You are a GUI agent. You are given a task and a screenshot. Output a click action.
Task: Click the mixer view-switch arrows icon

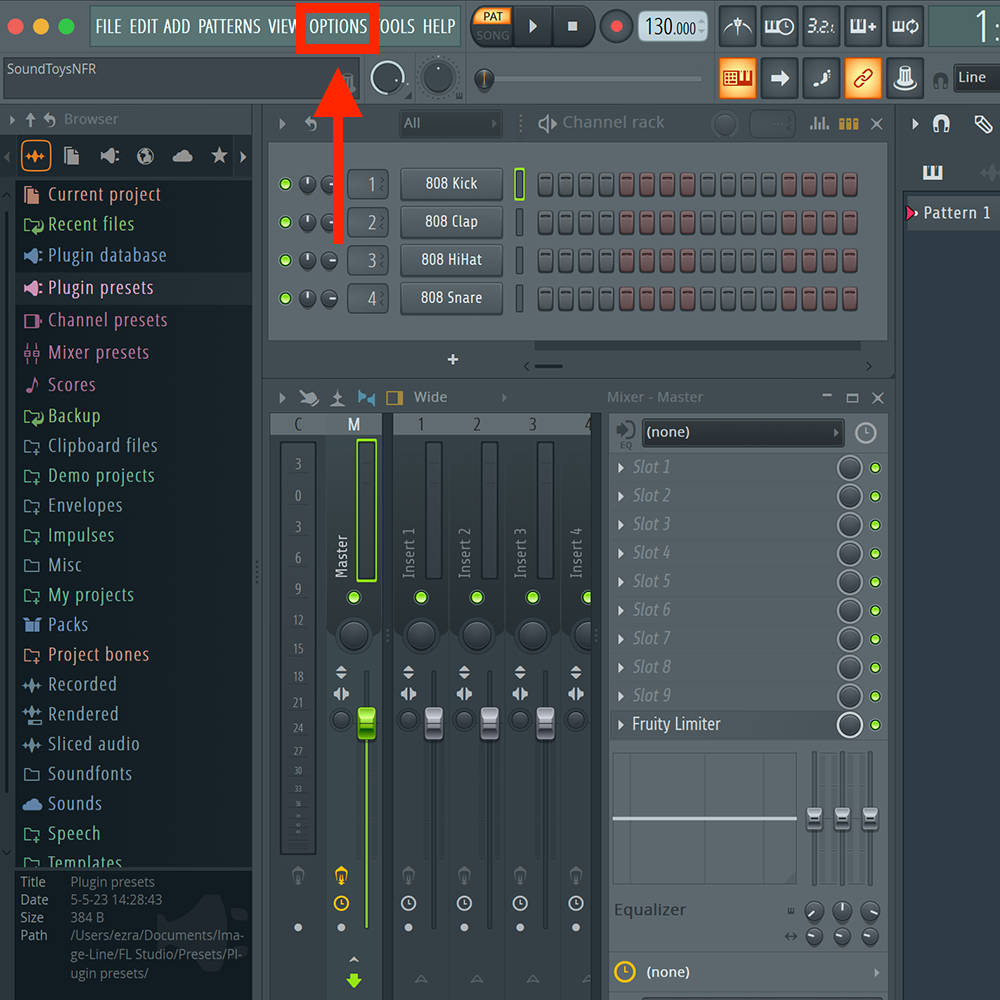366,398
